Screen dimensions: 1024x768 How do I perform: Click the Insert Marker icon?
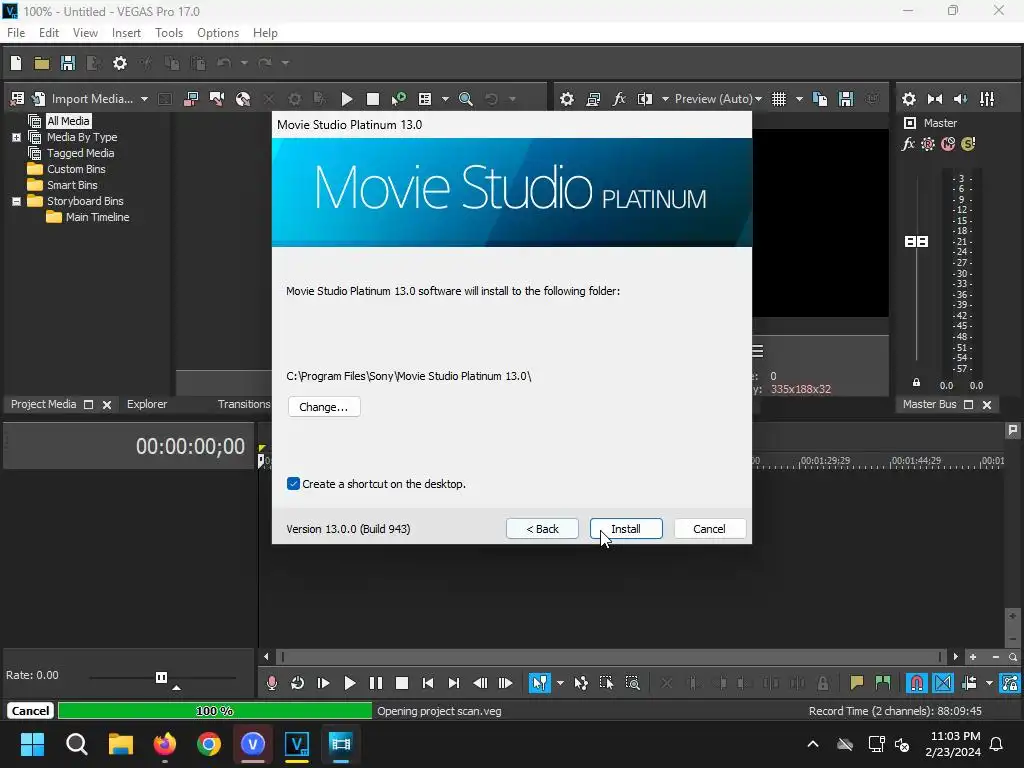point(856,683)
